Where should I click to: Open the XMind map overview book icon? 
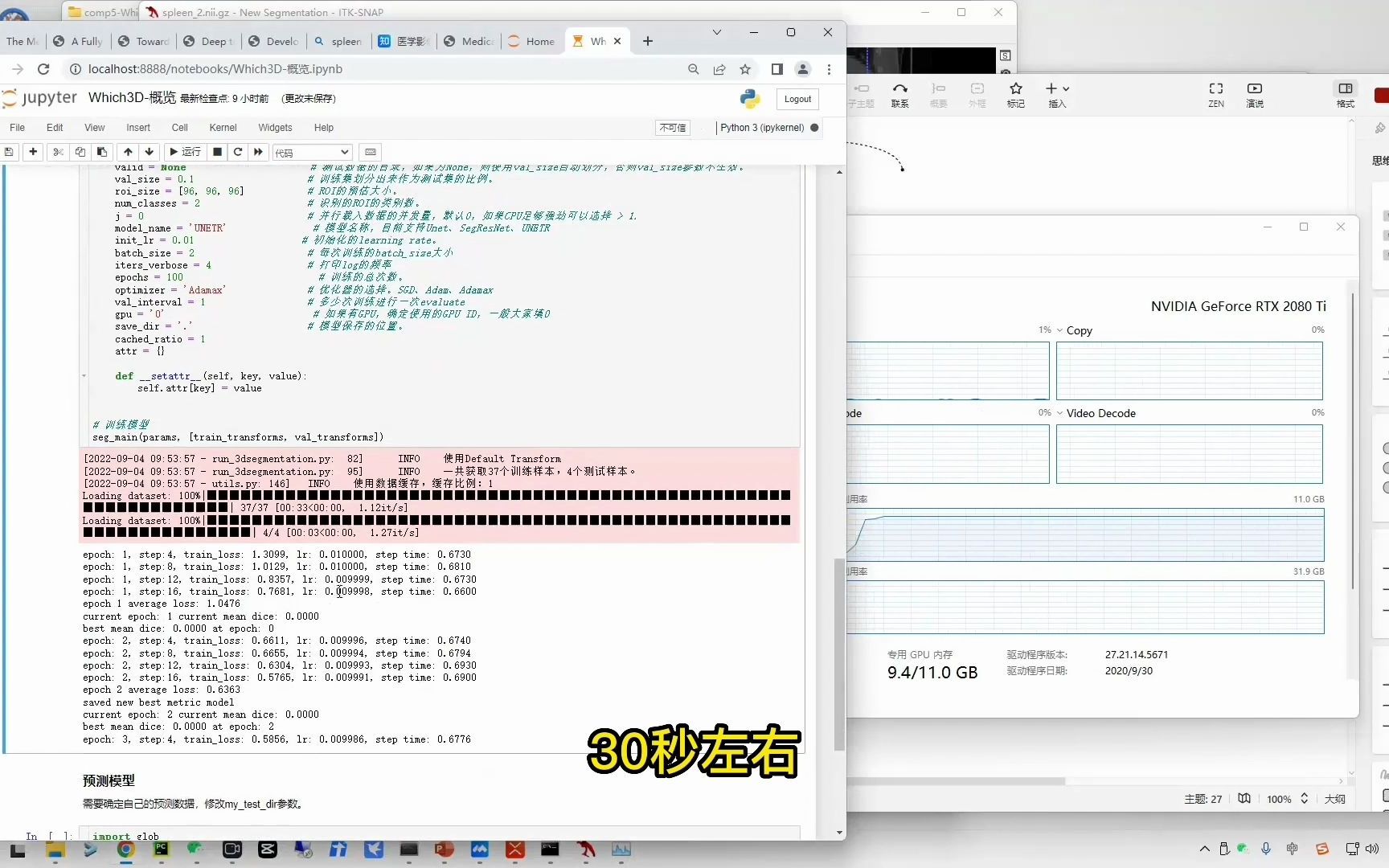[x=1244, y=799]
